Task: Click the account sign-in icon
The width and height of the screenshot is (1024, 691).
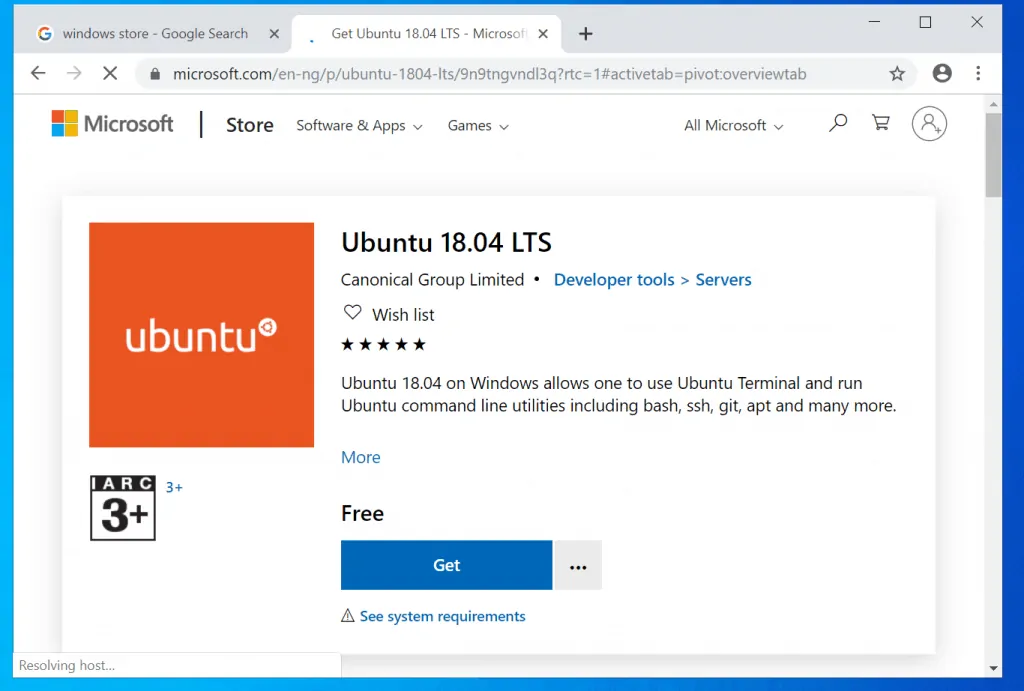Action: click(929, 124)
